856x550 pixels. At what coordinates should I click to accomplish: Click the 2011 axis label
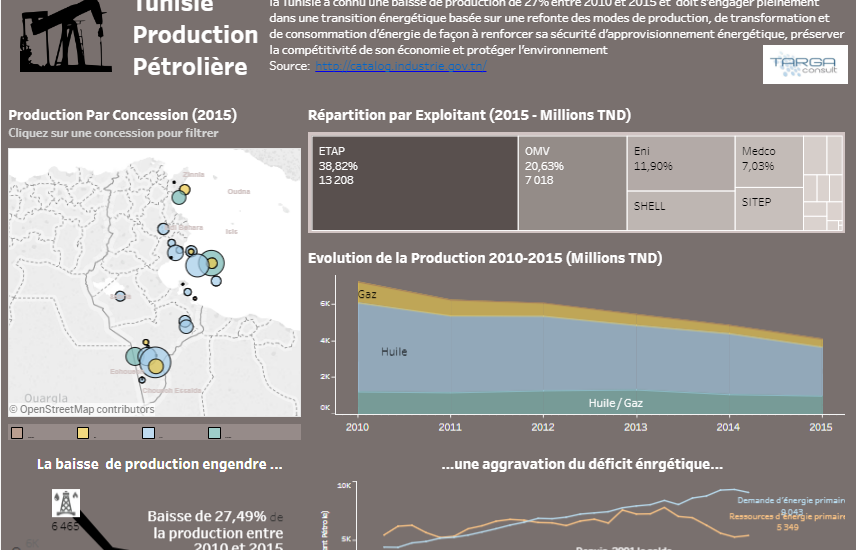450,427
